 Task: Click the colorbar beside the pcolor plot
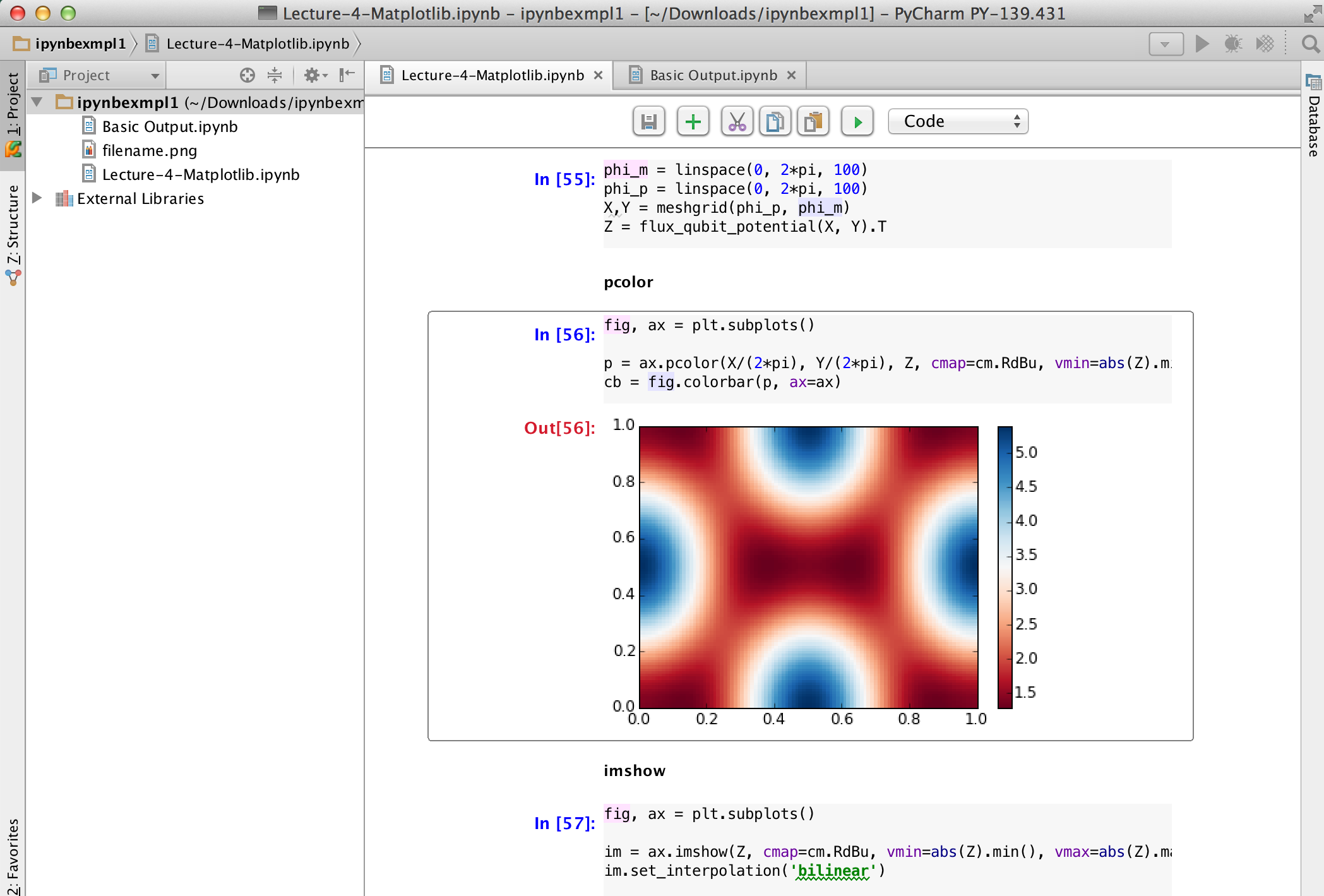(1005, 567)
